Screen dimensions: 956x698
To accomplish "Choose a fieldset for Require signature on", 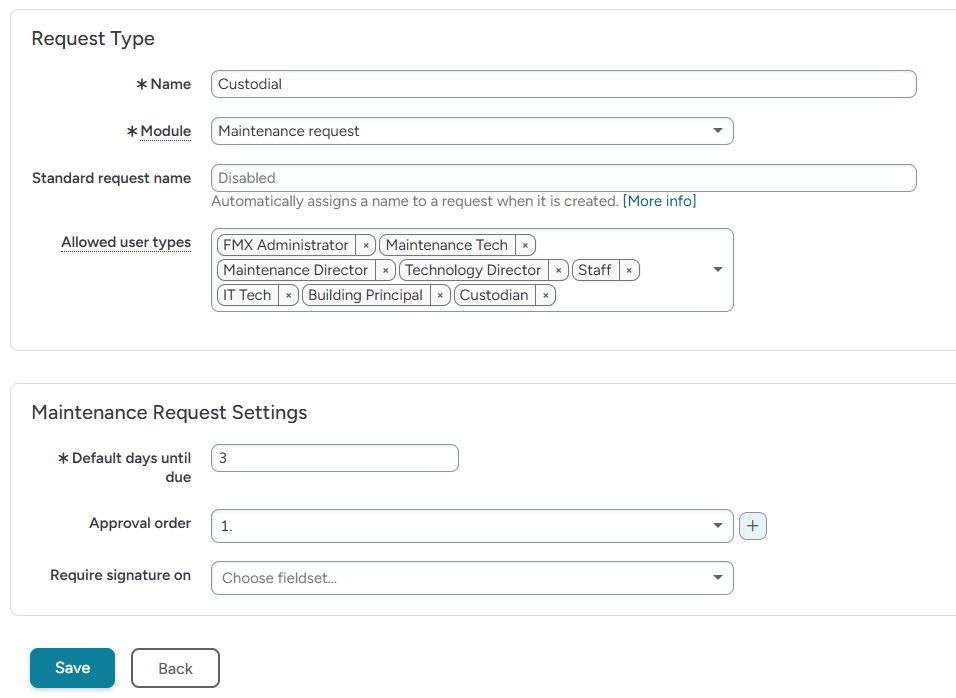I will point(472,578).
